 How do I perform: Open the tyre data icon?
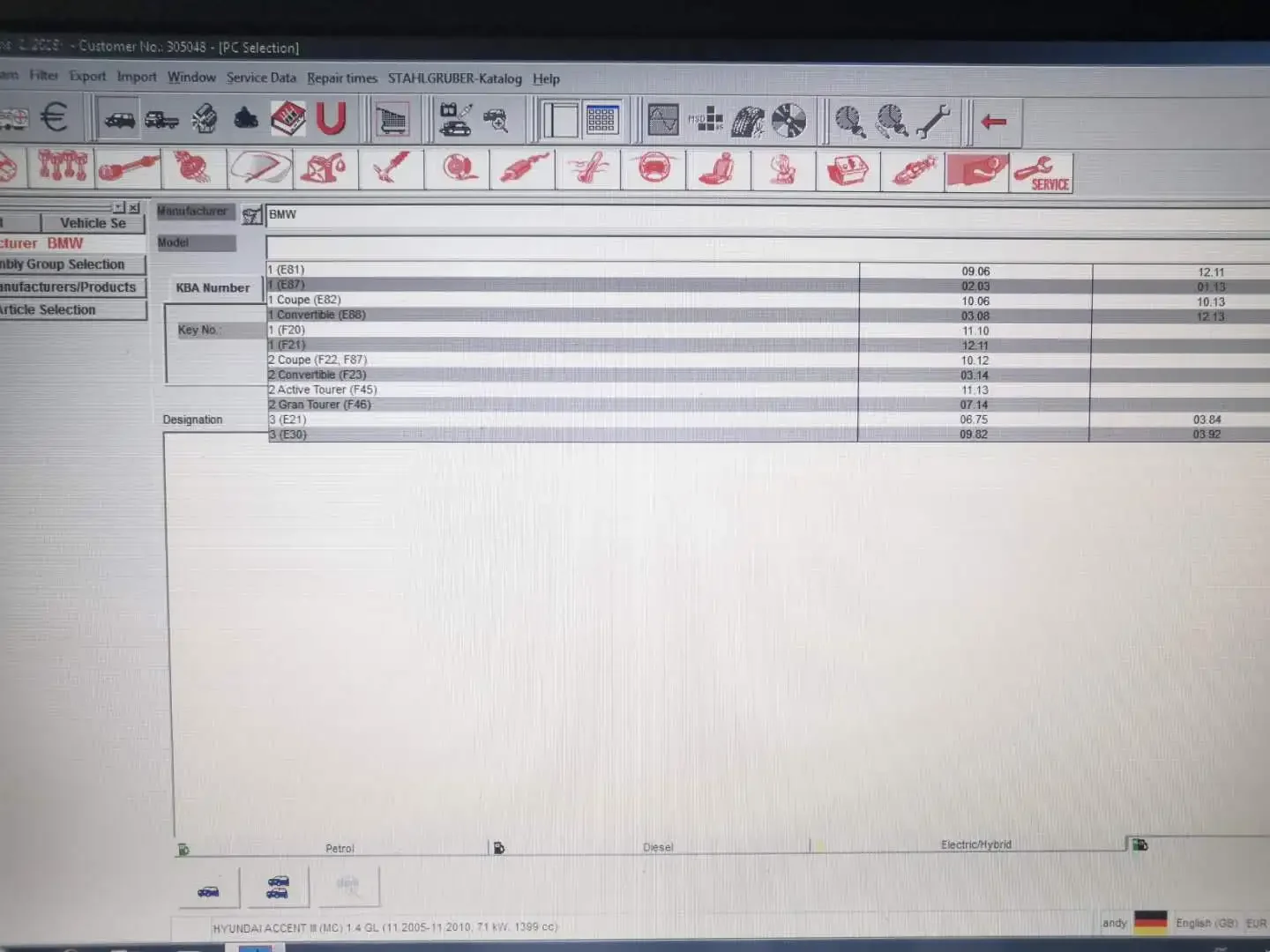[x=748, y=121]
